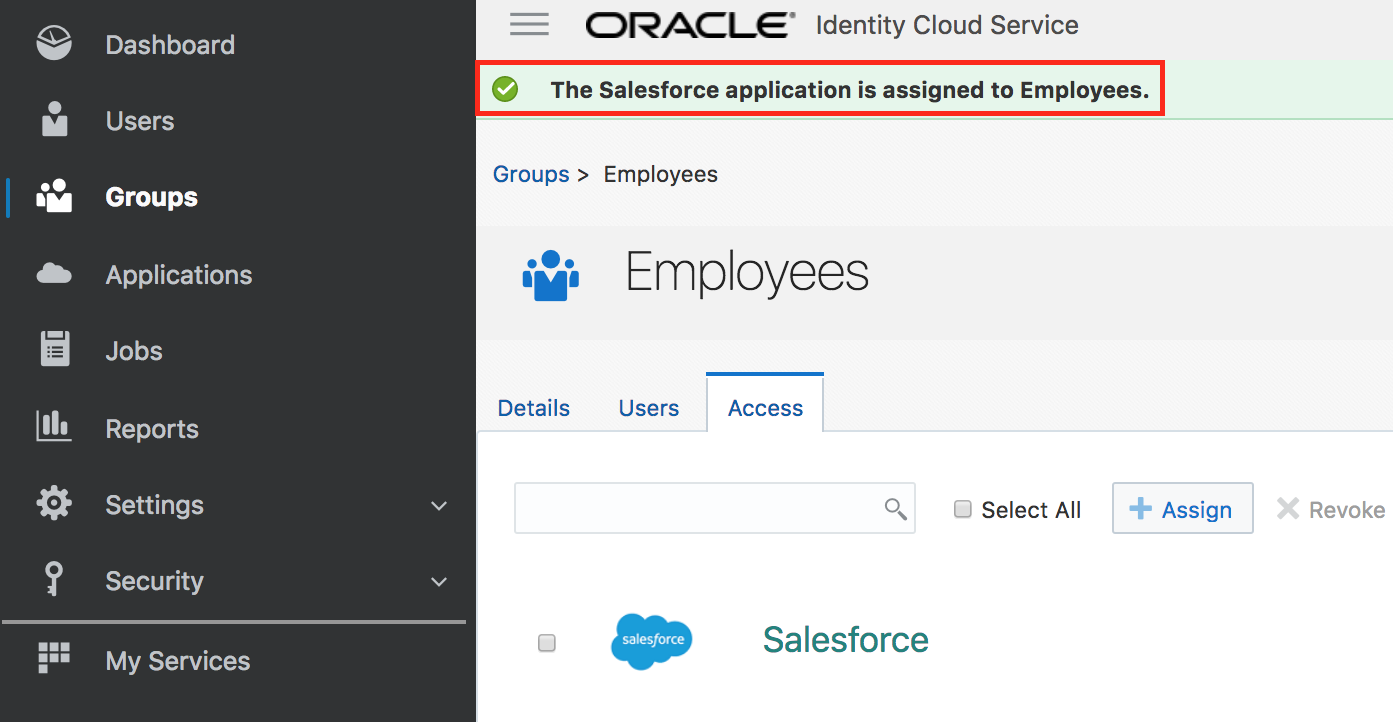Click the Groups people icon in sidebar
This screenshot has width=1393, height=722.
(x=54, y=196)
